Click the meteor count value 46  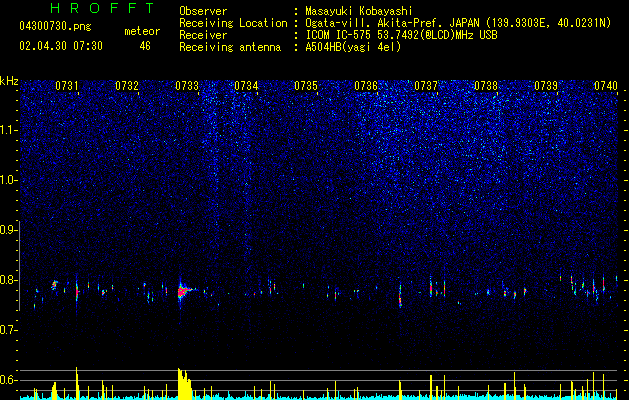click(145, 46)
